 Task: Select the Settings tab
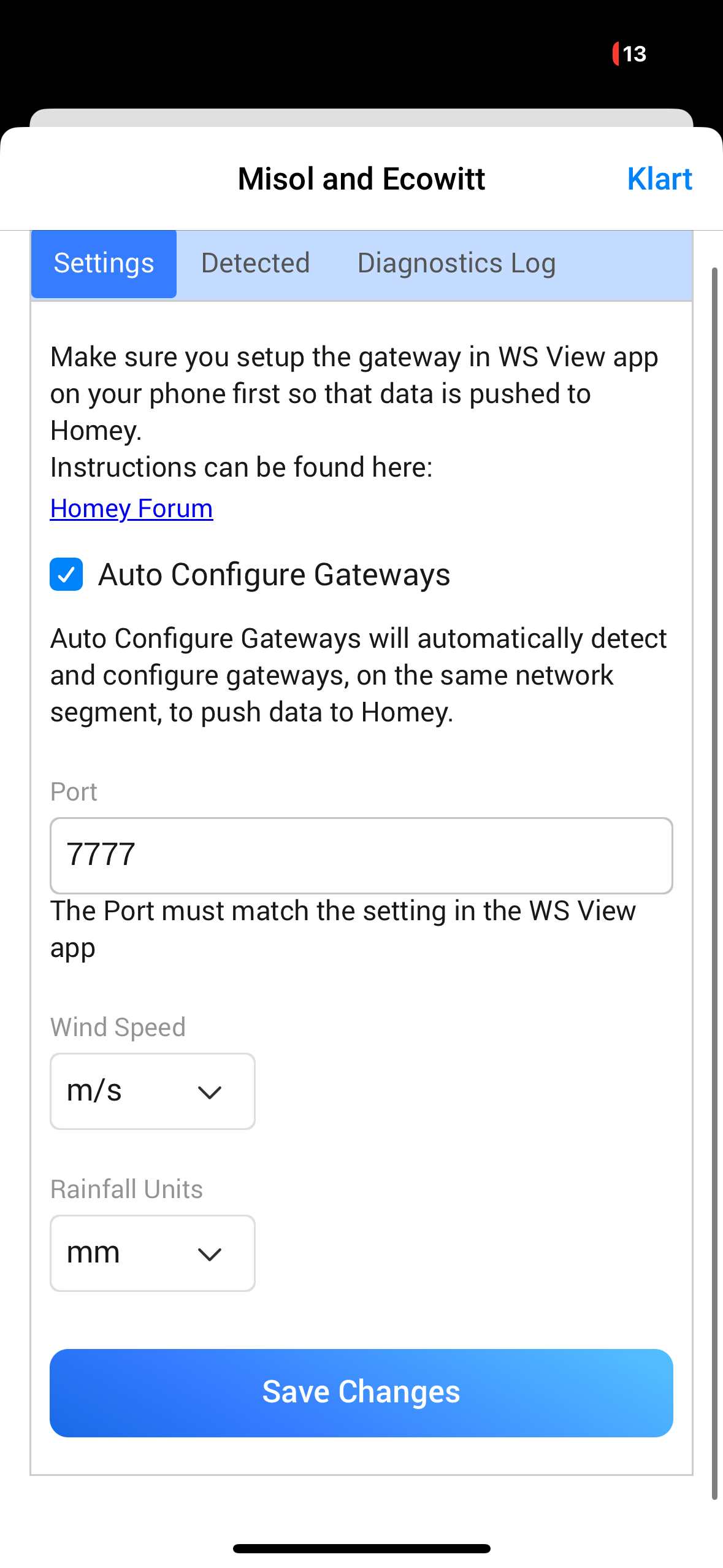click(x=104, y=263)
